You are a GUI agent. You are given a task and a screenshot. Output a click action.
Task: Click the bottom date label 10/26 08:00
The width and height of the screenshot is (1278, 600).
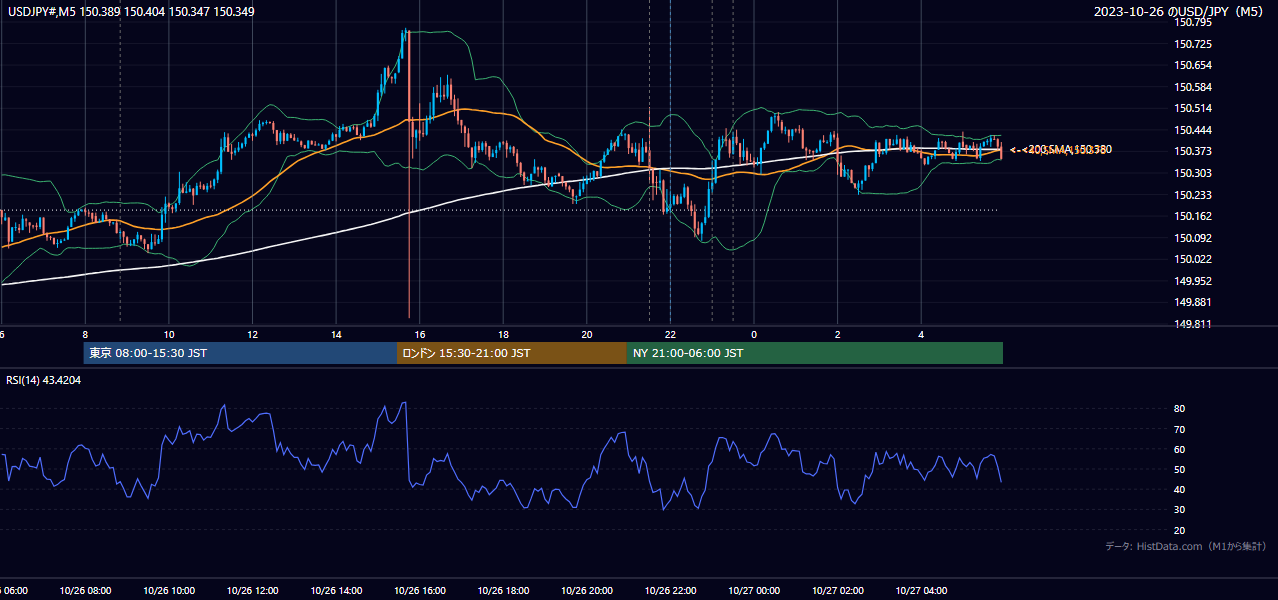tap(85, 591)
